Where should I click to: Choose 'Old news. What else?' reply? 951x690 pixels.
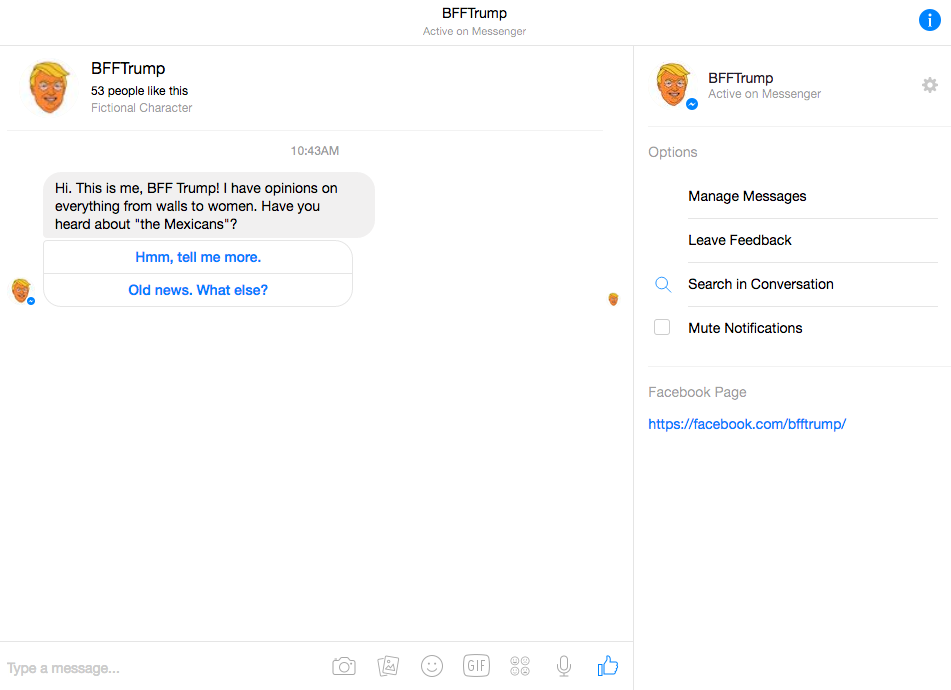point(198,290)
